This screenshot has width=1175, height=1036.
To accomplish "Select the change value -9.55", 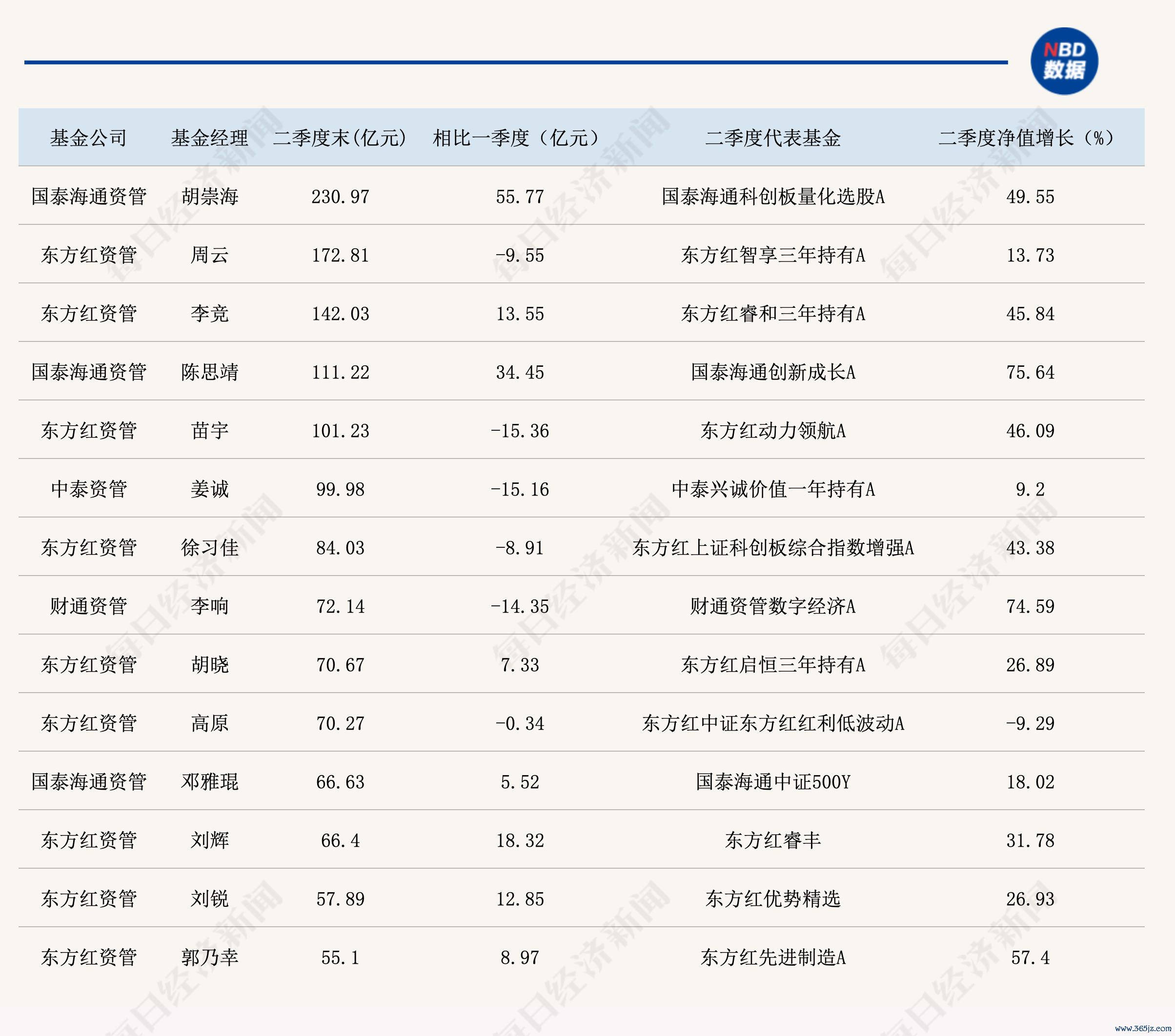I will tap(520, 256).
